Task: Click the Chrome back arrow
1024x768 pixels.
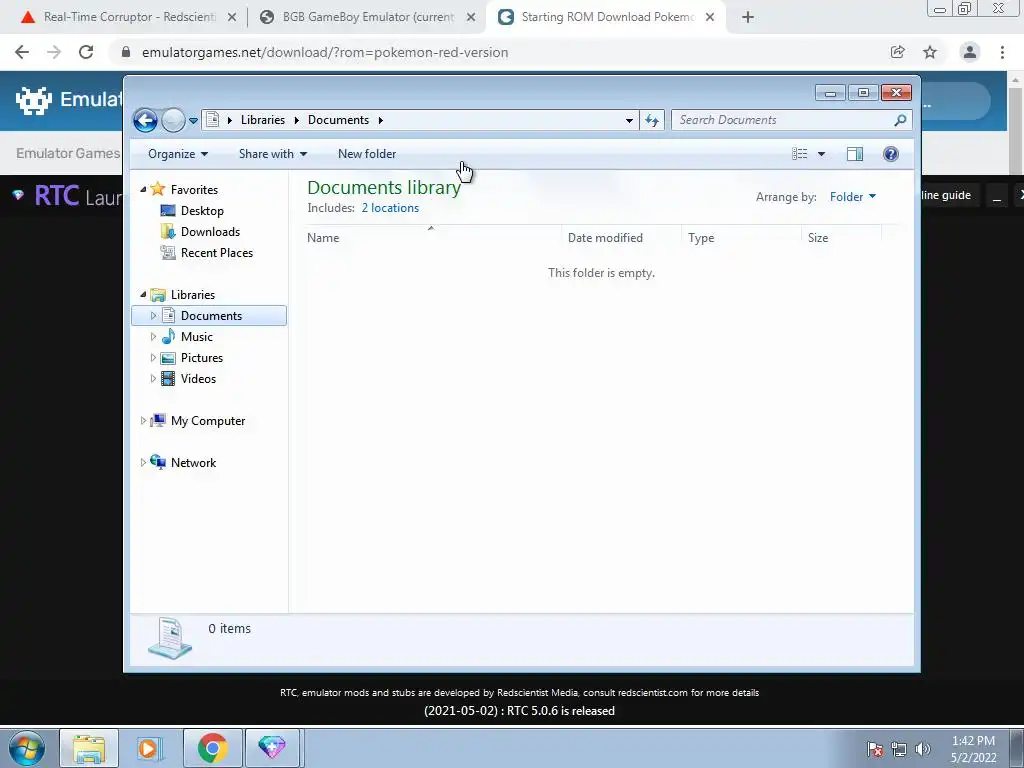Action: 22,52
